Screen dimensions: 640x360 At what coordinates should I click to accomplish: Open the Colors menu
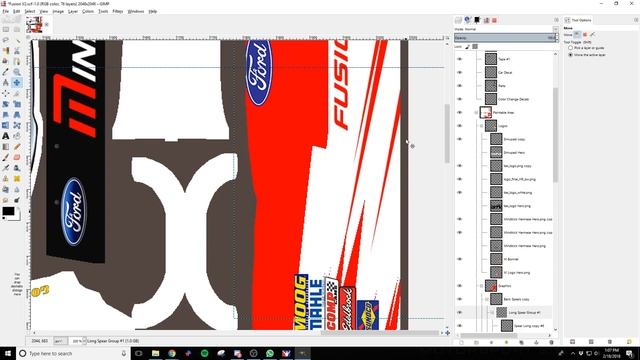click(x=88, y=11)
